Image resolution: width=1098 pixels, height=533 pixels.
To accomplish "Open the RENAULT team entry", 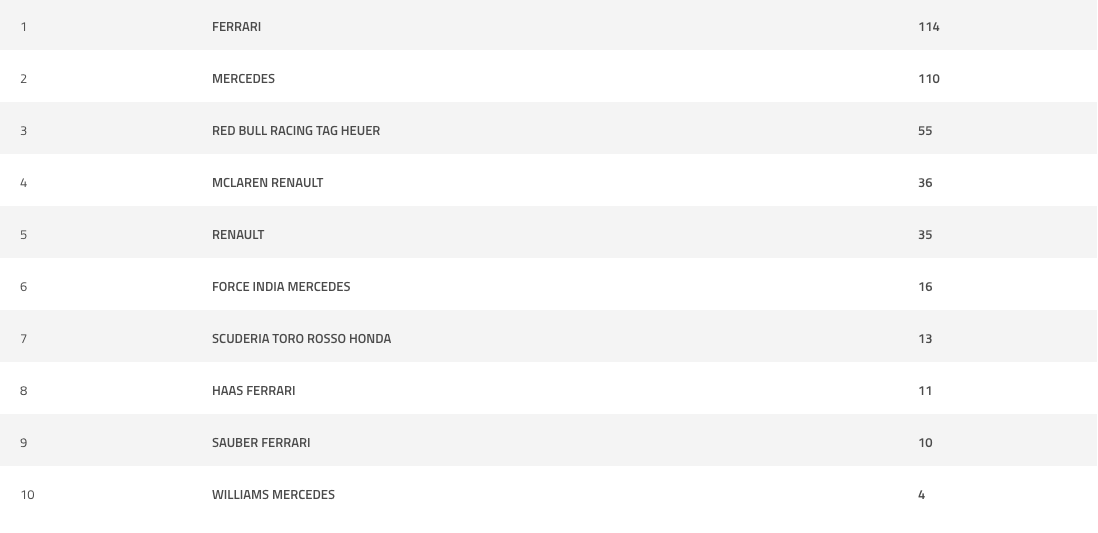I will click(237, 235).
